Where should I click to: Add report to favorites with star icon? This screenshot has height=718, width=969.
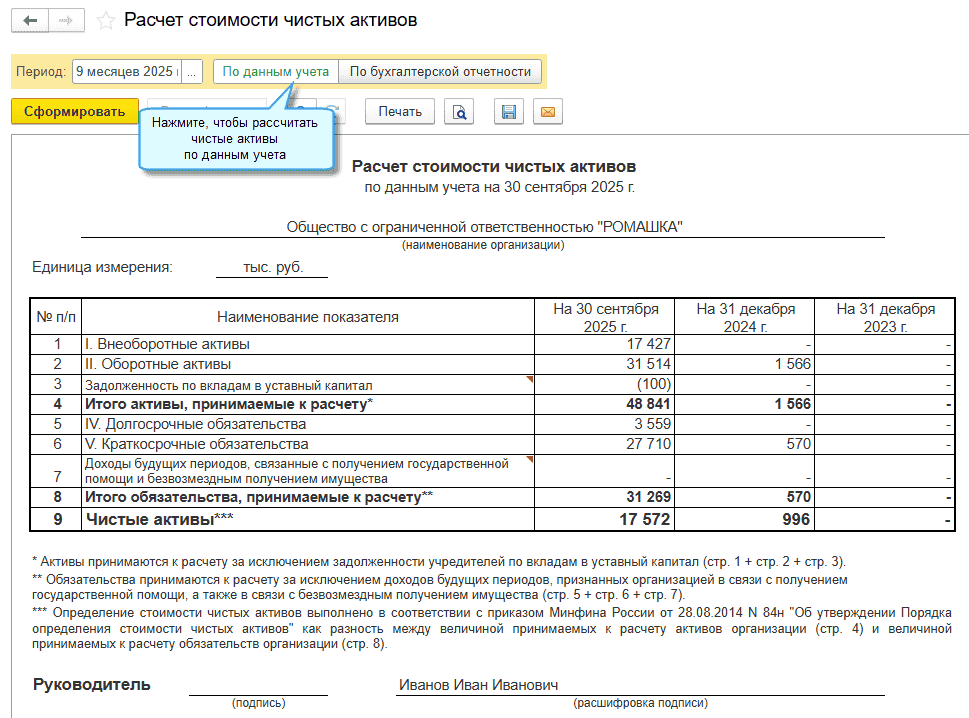pyautogui.click(x=105, y=21)
